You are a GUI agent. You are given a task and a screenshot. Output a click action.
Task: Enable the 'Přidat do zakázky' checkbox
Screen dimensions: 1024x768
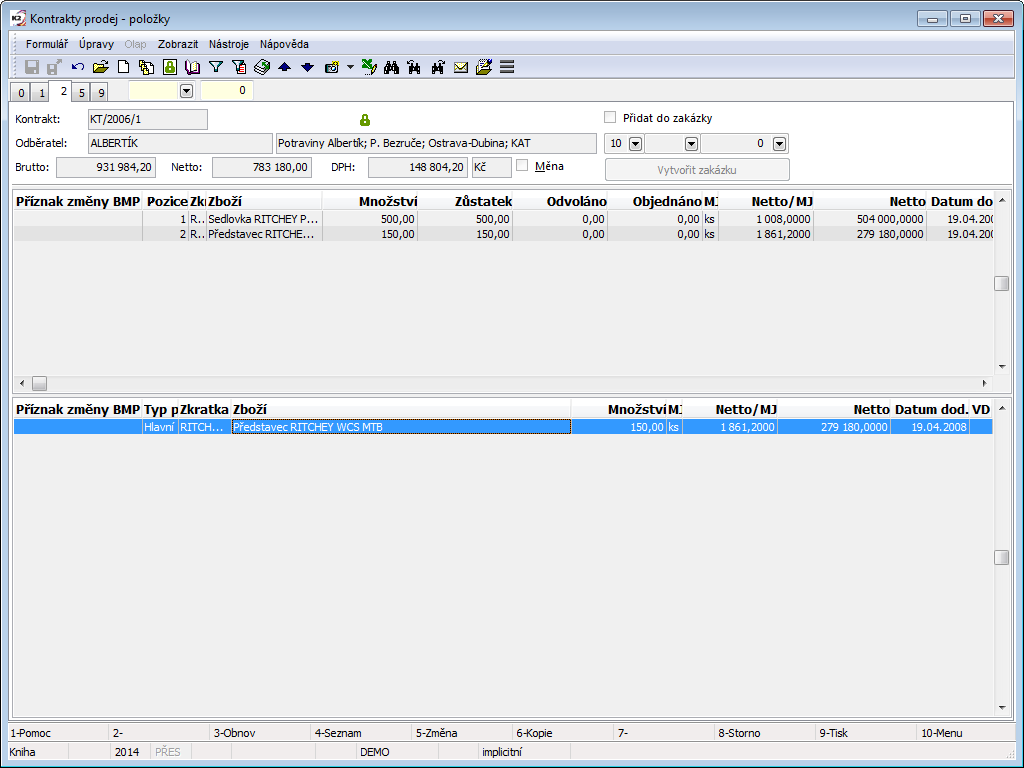(x=611, y=117)
